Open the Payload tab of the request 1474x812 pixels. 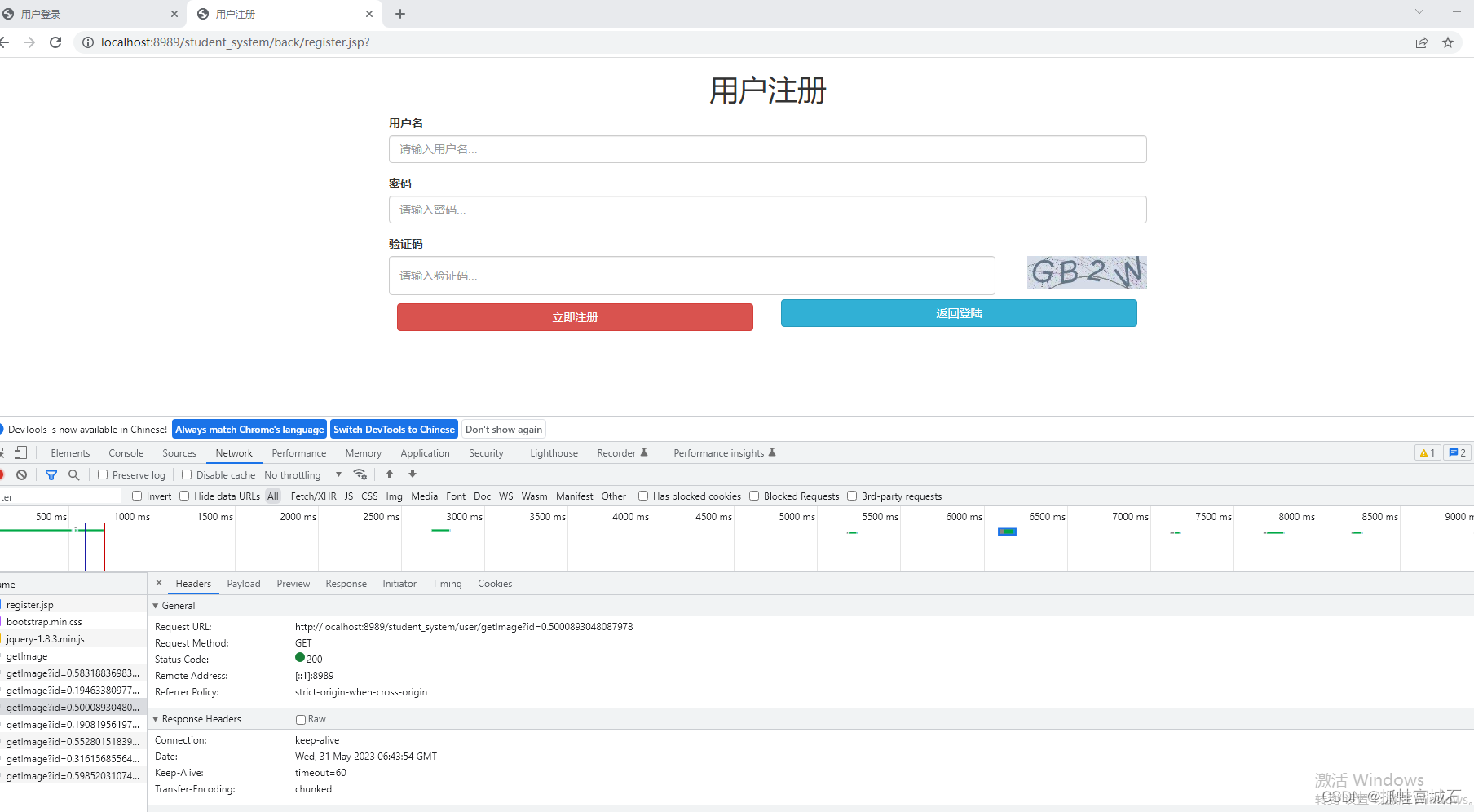click(244, 583)
